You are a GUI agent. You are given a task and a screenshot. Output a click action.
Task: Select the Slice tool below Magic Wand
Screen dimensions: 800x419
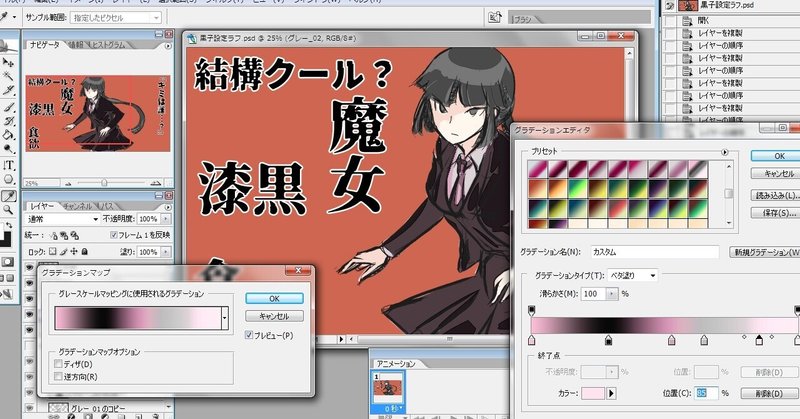click(8, 91)
